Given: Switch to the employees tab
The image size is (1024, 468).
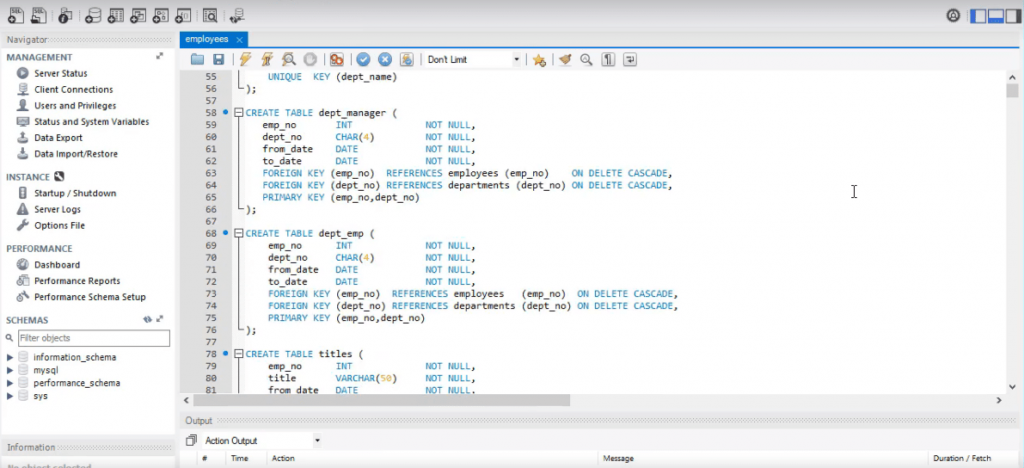Looking at the screenshot, I should click(210, 39).
